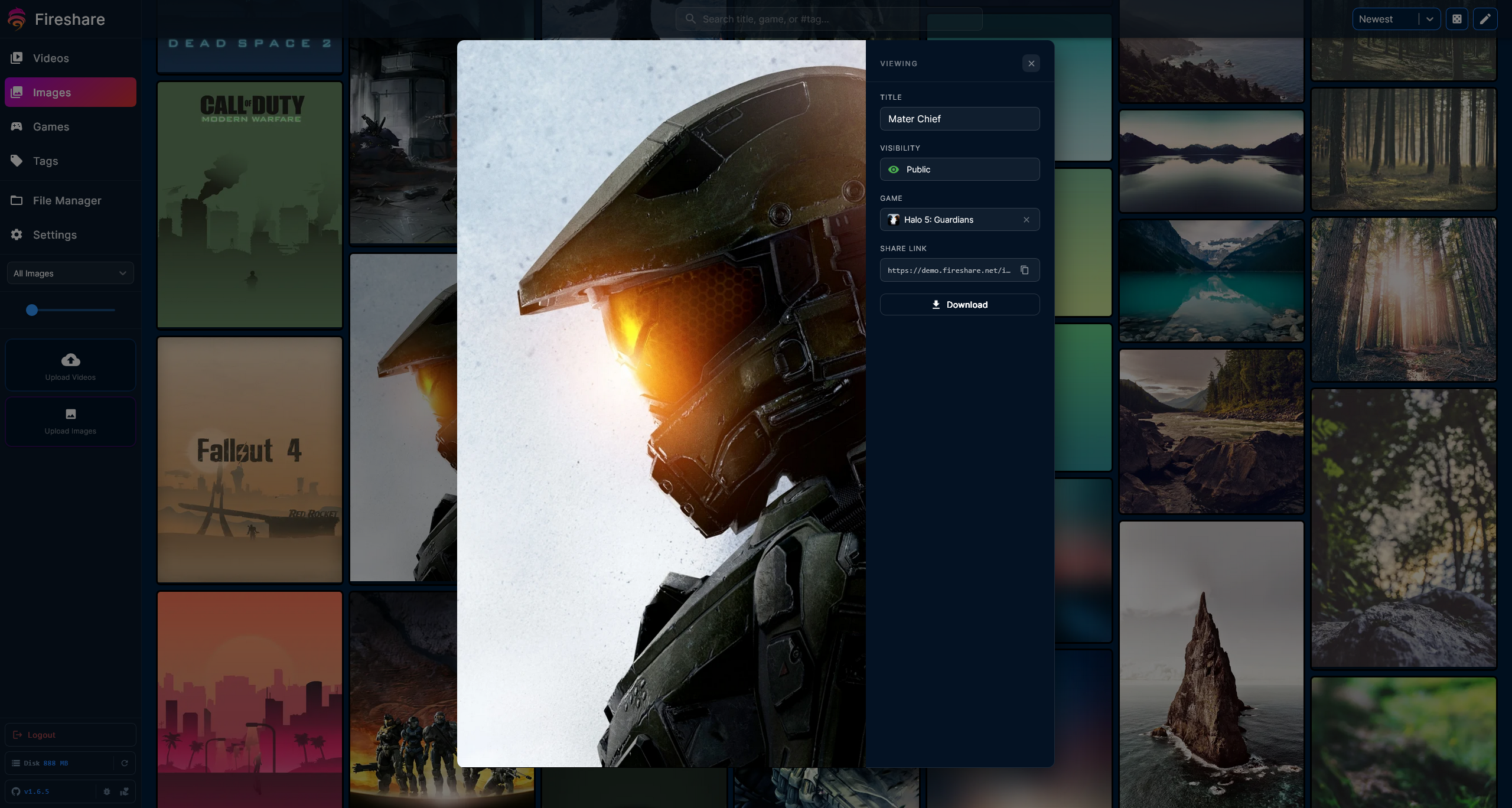Image resolution: width=1512 pixels, height=808 pixels.
Task: Edit the title field containing Mater Chief
Action: pyautogui.click(x=960, y=119)
